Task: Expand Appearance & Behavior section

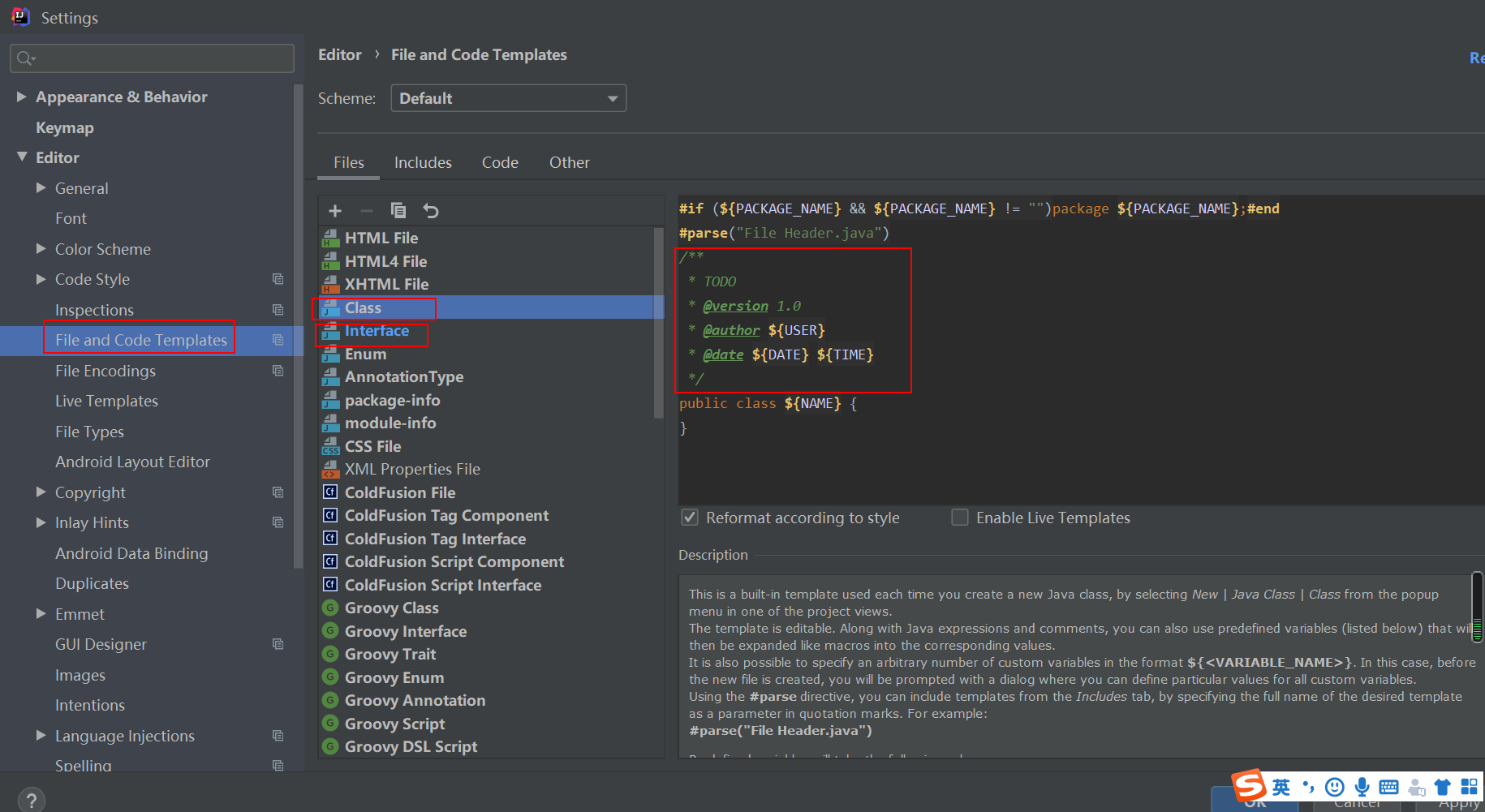Action: [x=22, y=97]
